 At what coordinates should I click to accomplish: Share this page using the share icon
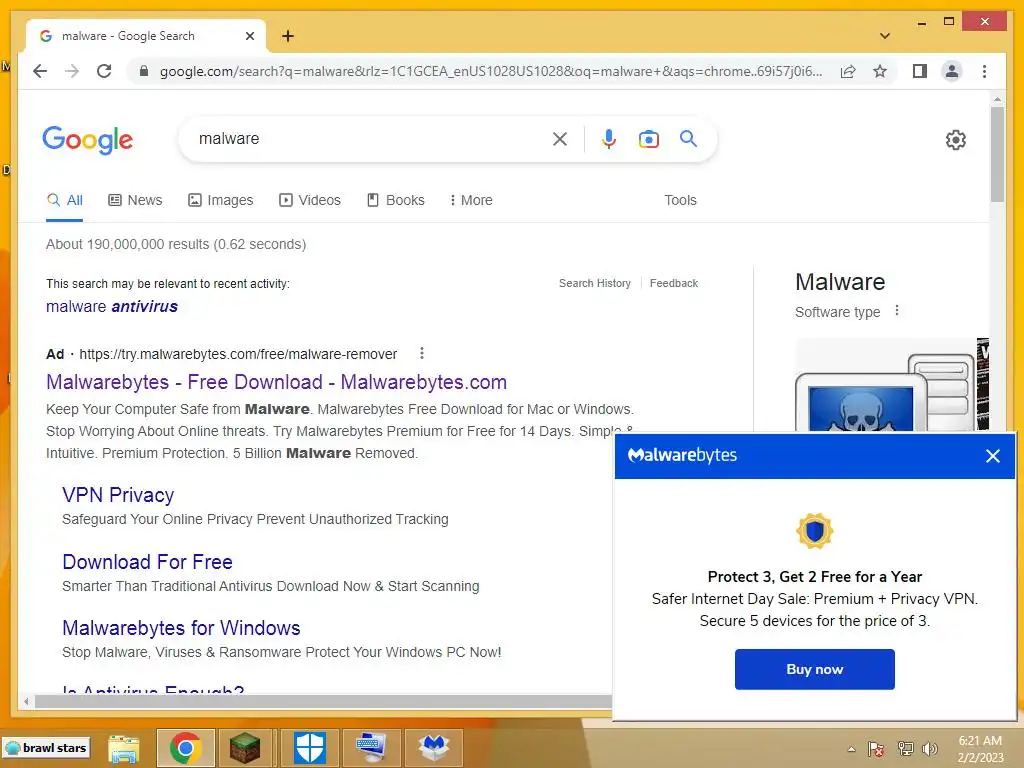click(x=848, y=71)
